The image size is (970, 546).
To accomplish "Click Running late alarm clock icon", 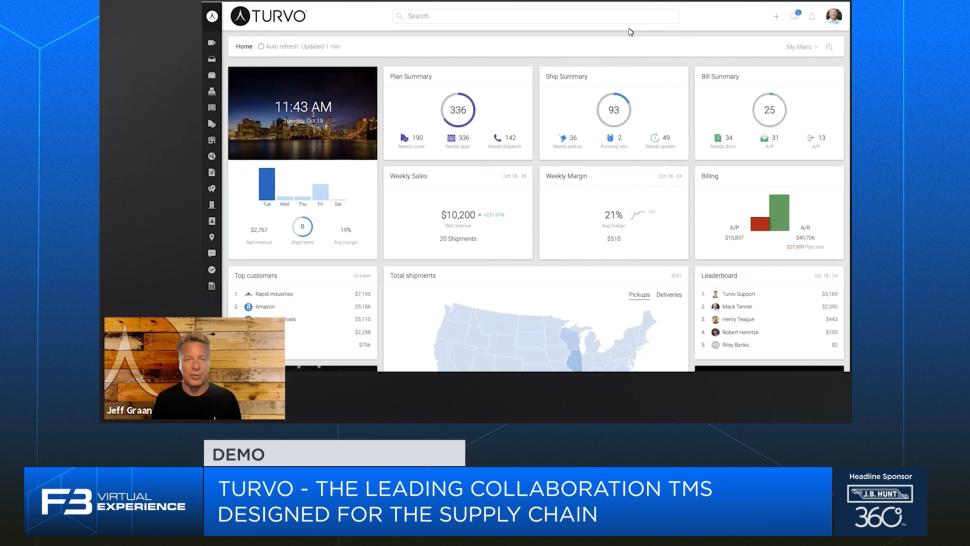I will [x=610, y=138].
